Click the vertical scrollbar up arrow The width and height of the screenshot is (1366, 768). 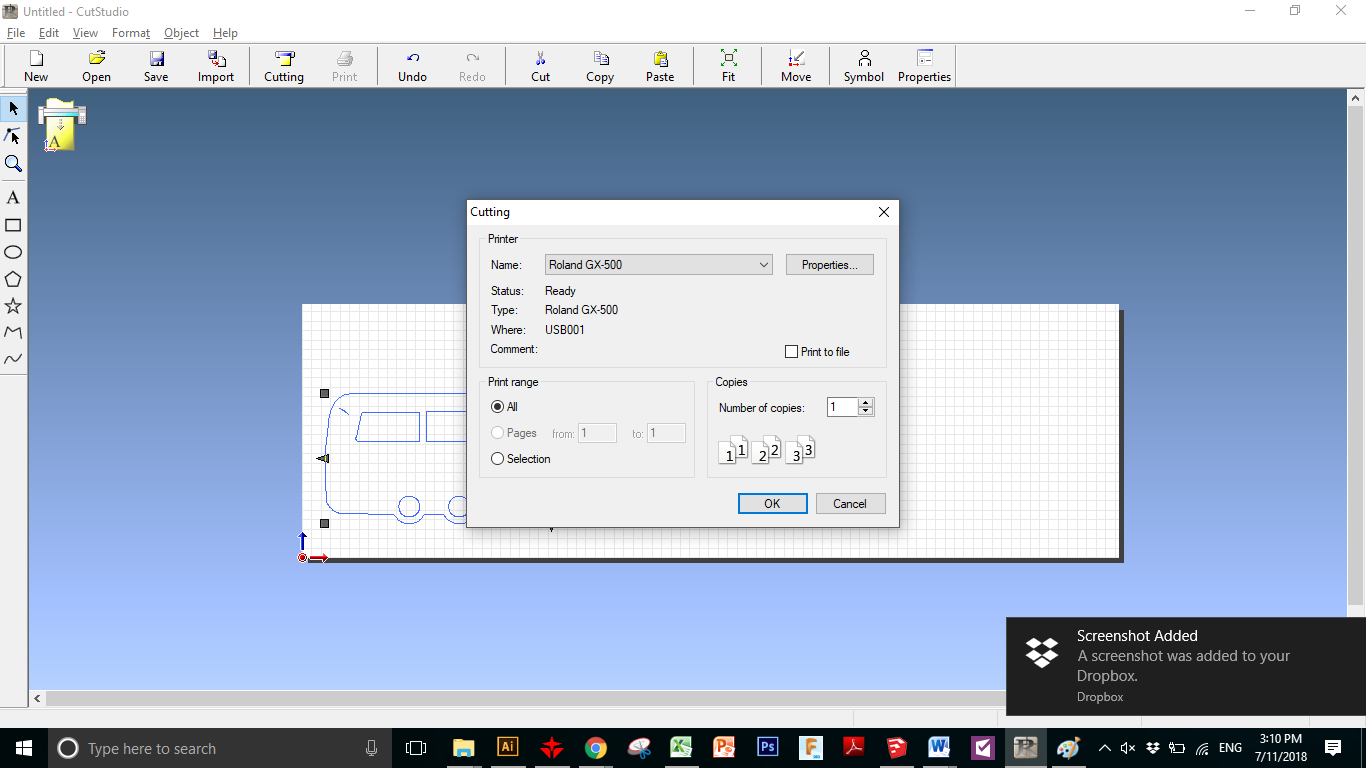[x=1357, y=98]
